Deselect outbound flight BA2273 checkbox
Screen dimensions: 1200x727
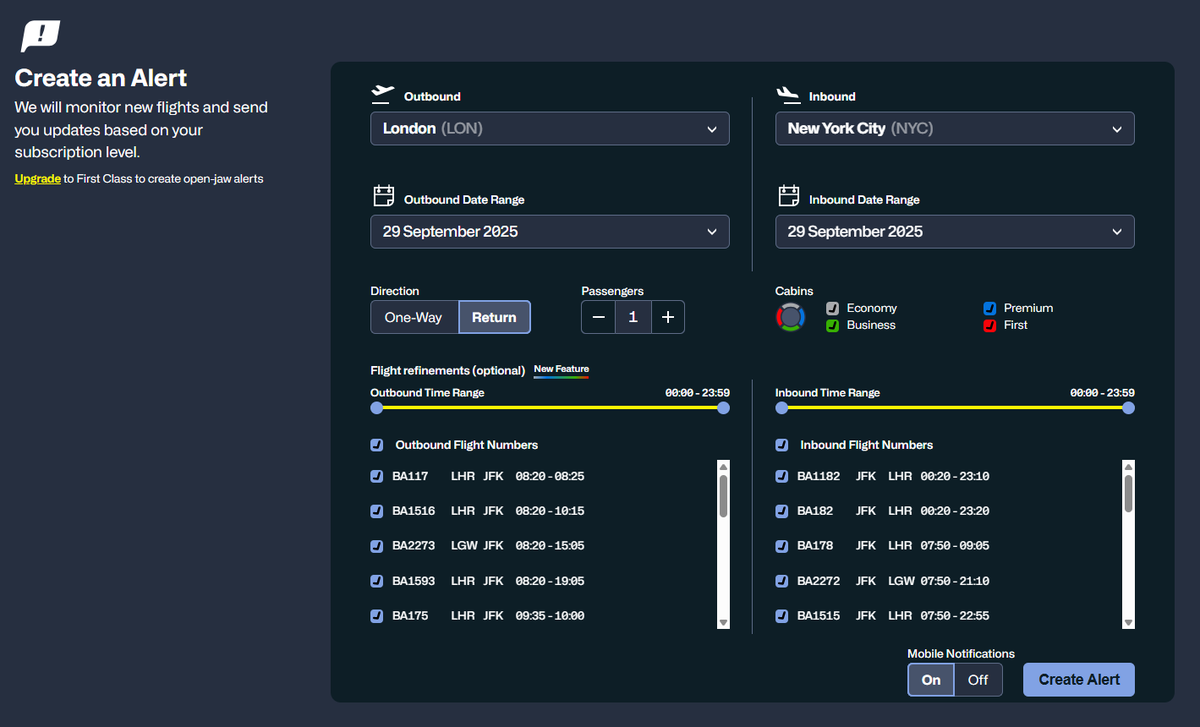click(377, 546)
